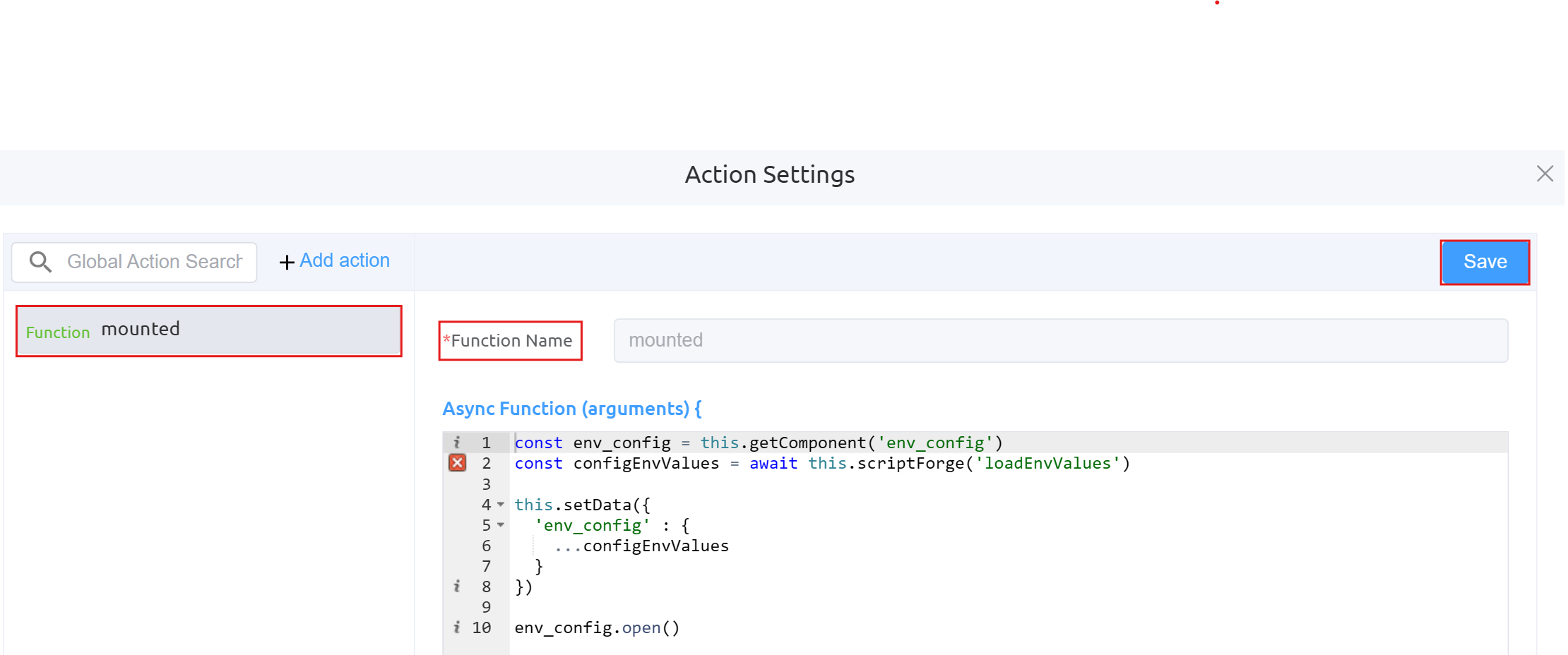The width and height of the screenshot is (1568, 655).
Task: Save the action settings
Action: click(1485, 262)
